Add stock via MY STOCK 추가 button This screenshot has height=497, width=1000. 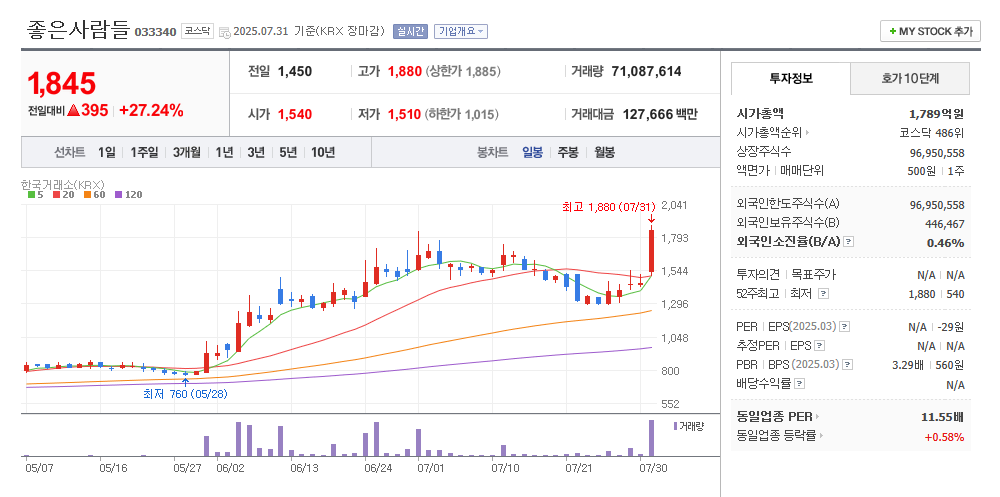pos(930,31)
